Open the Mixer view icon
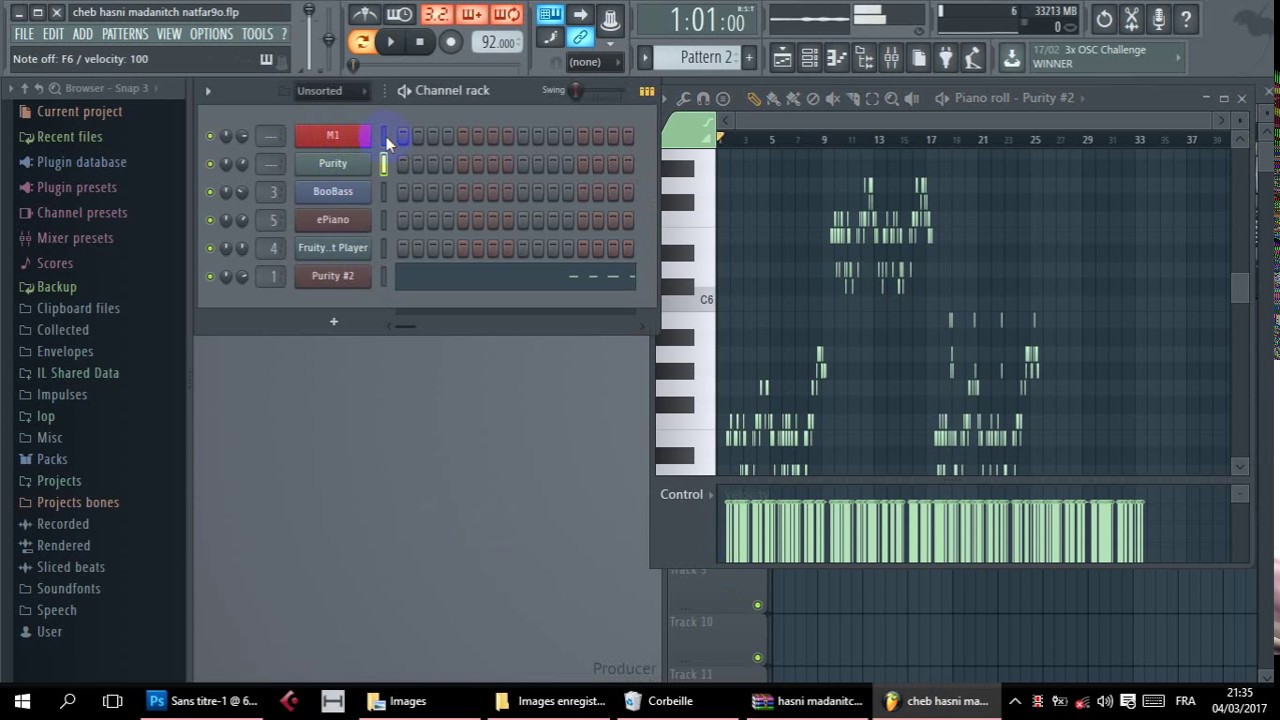 891,58
